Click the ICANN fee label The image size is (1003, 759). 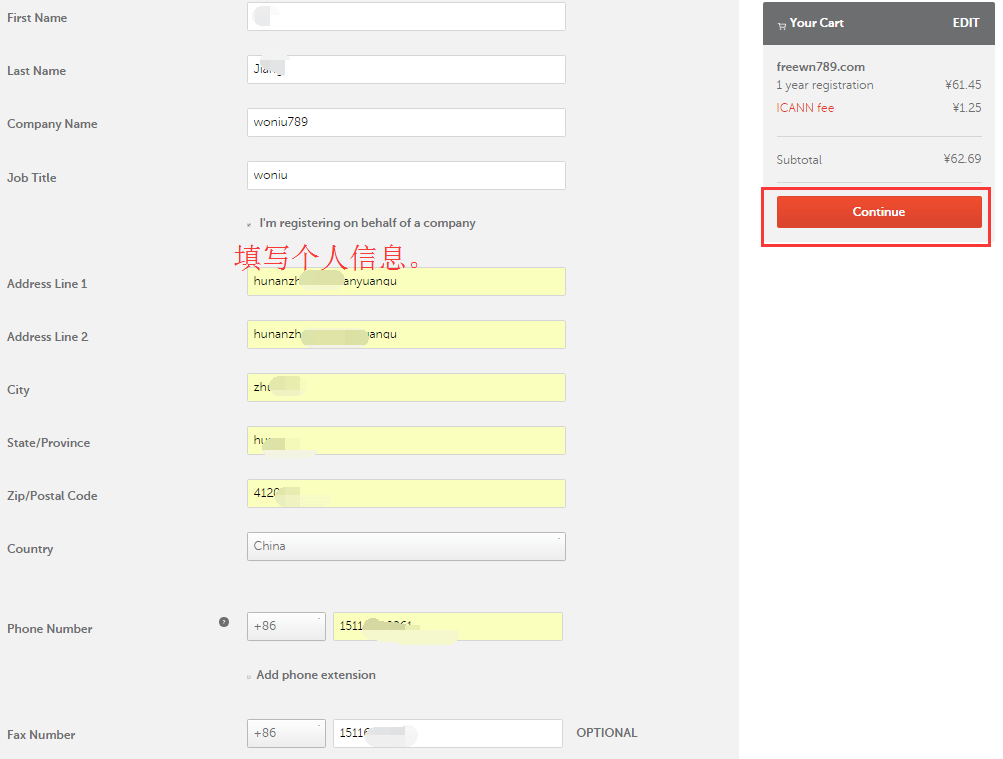805,107
